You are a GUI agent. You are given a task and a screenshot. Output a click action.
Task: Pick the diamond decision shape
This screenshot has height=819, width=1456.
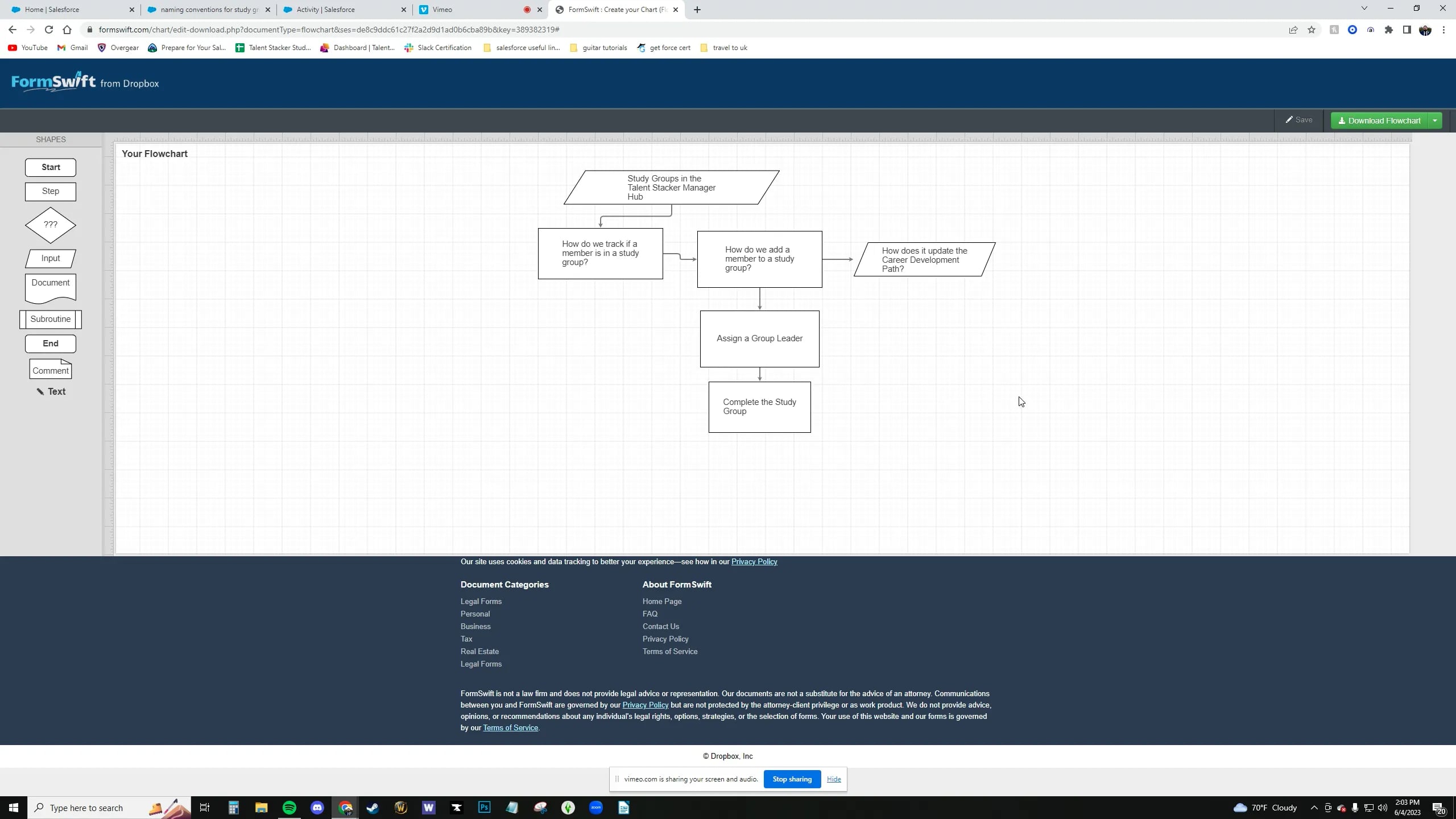pyautogui.click(x=51, y=225)
